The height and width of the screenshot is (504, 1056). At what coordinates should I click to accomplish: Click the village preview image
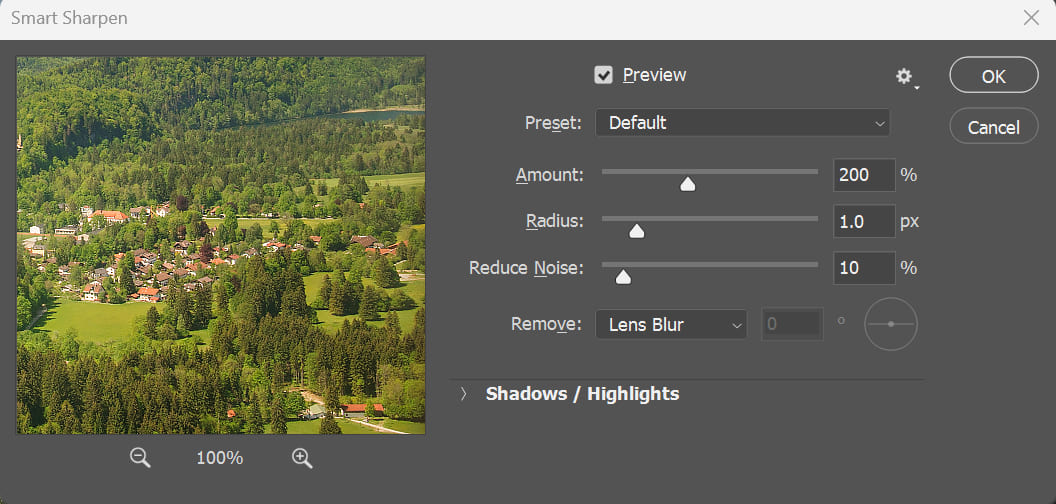(221, 245)
